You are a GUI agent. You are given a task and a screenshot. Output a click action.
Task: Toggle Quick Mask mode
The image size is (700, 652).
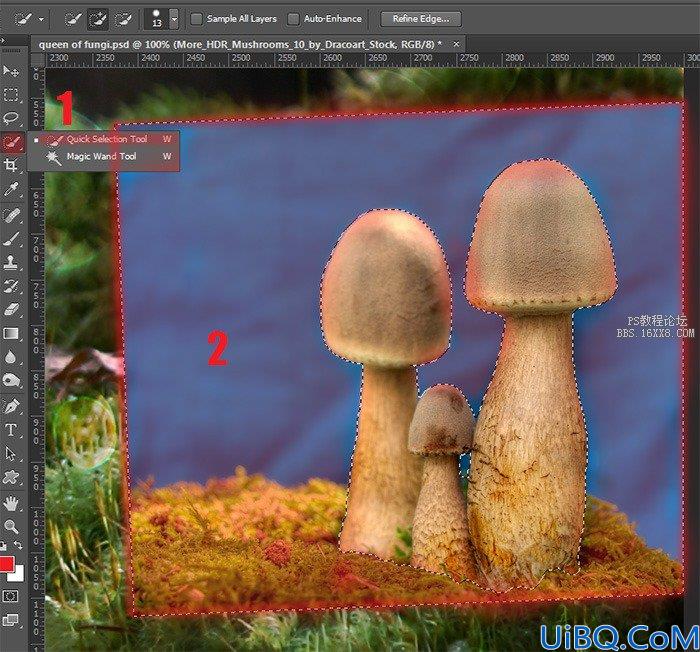coord(10,596)
